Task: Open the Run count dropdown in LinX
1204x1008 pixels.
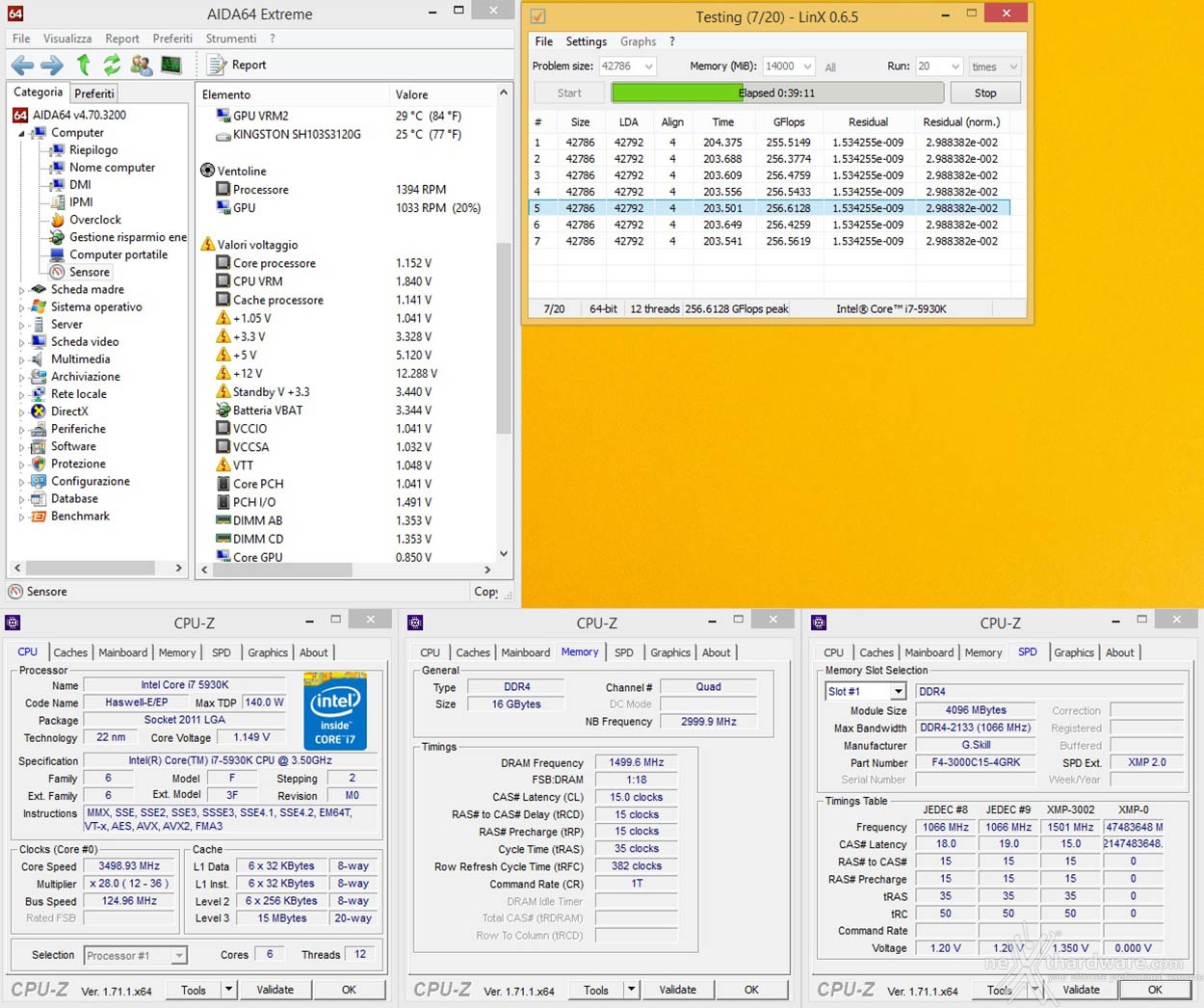Action: click(955, 66)
